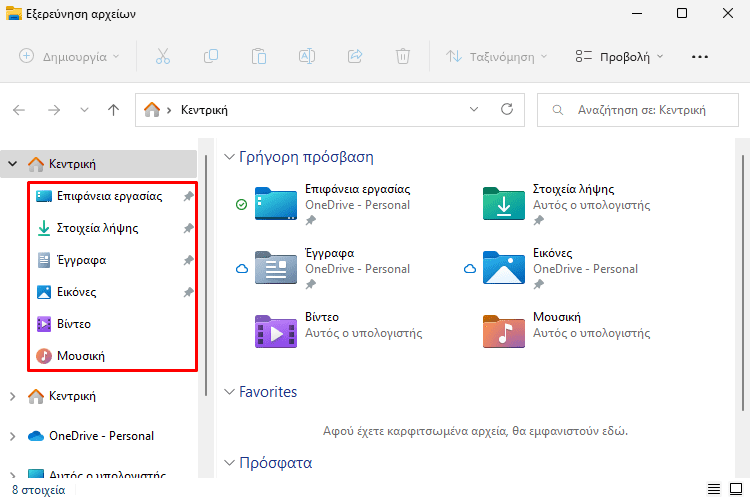Click pin icon next to sidebar Έγγραφα

[188, 260]
